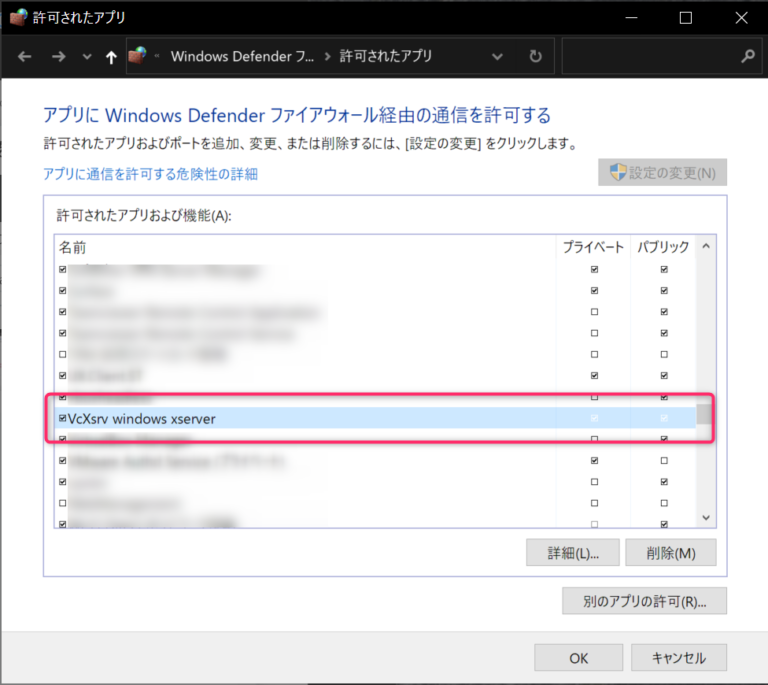The height and width of the screenshot is (685, 768).
Task: Click the 設定の変更(N) button
Action: click(x=662, y=172)
